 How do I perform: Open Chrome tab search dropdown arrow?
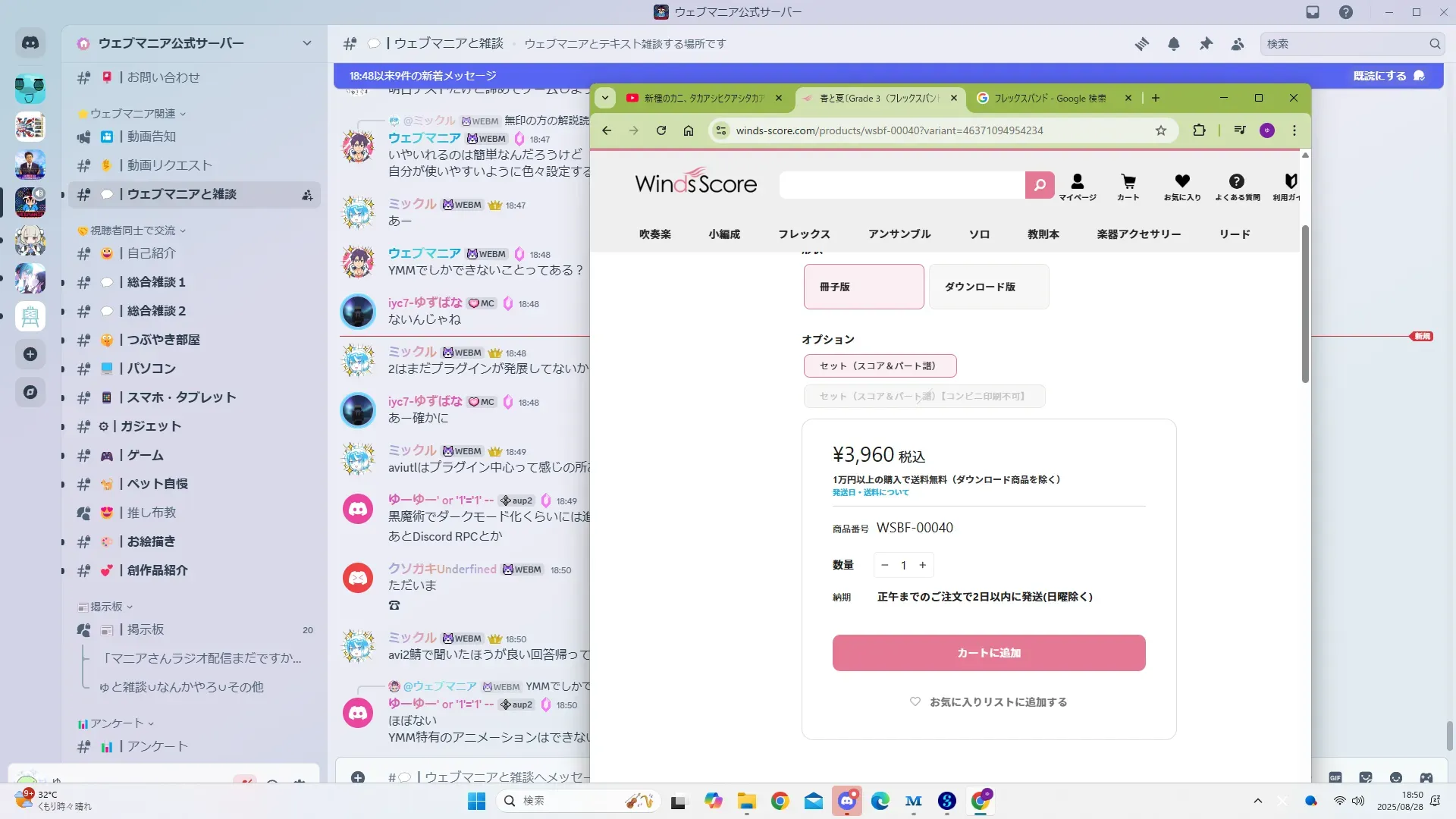(x=604, y=98)
